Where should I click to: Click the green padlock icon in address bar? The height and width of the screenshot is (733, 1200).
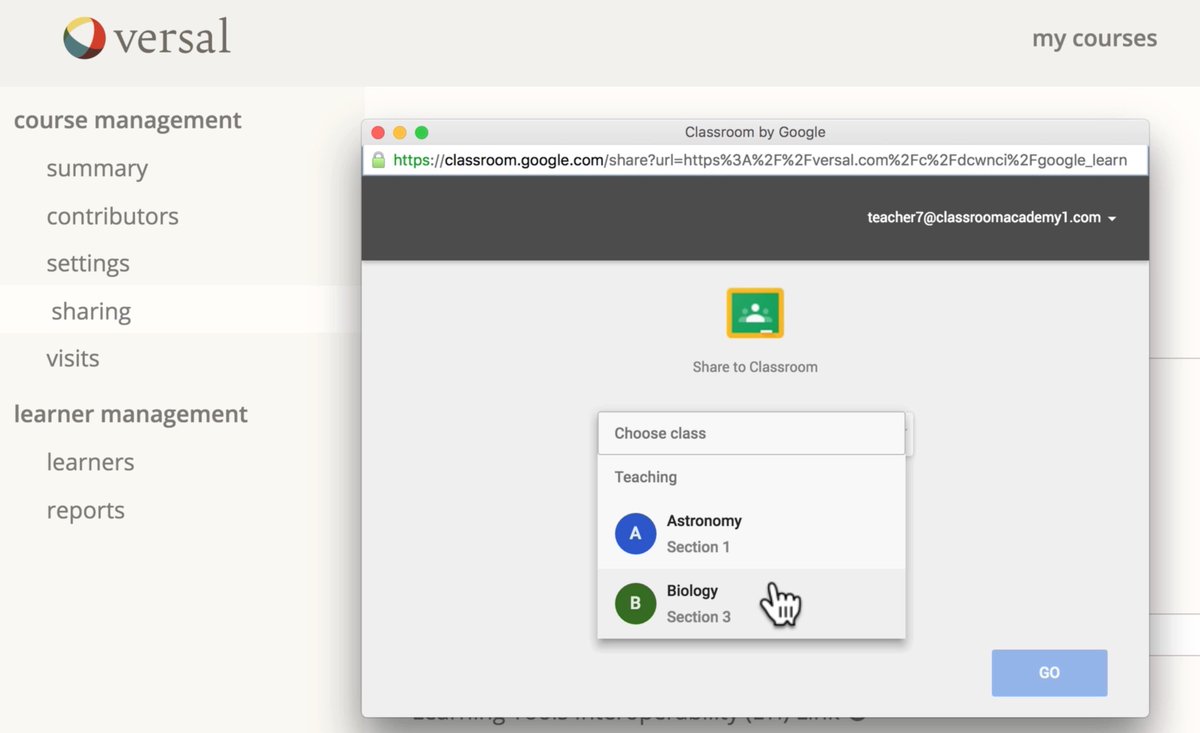379,160
